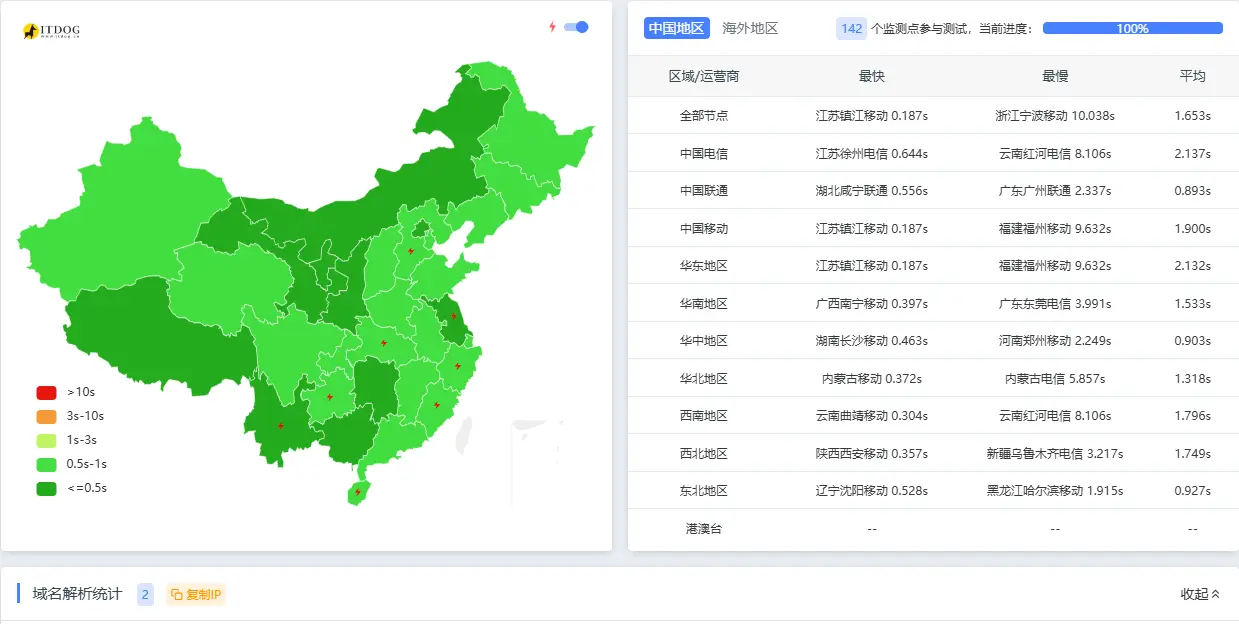1239x624 pixels.
Task: Click the 100% progress bar
Action: (1131, 28)
